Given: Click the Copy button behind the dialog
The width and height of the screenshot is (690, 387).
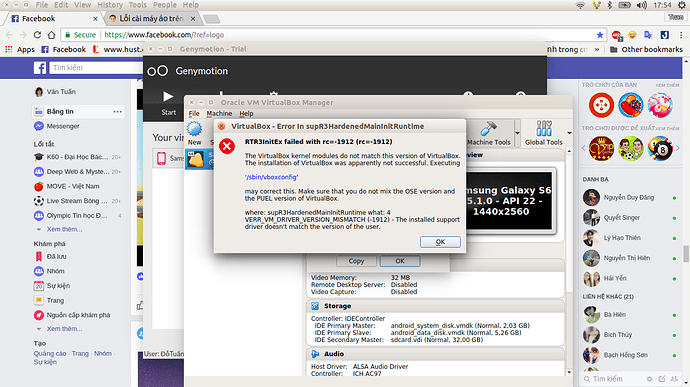Looking at the screenshot, I should tap(356, 261).
